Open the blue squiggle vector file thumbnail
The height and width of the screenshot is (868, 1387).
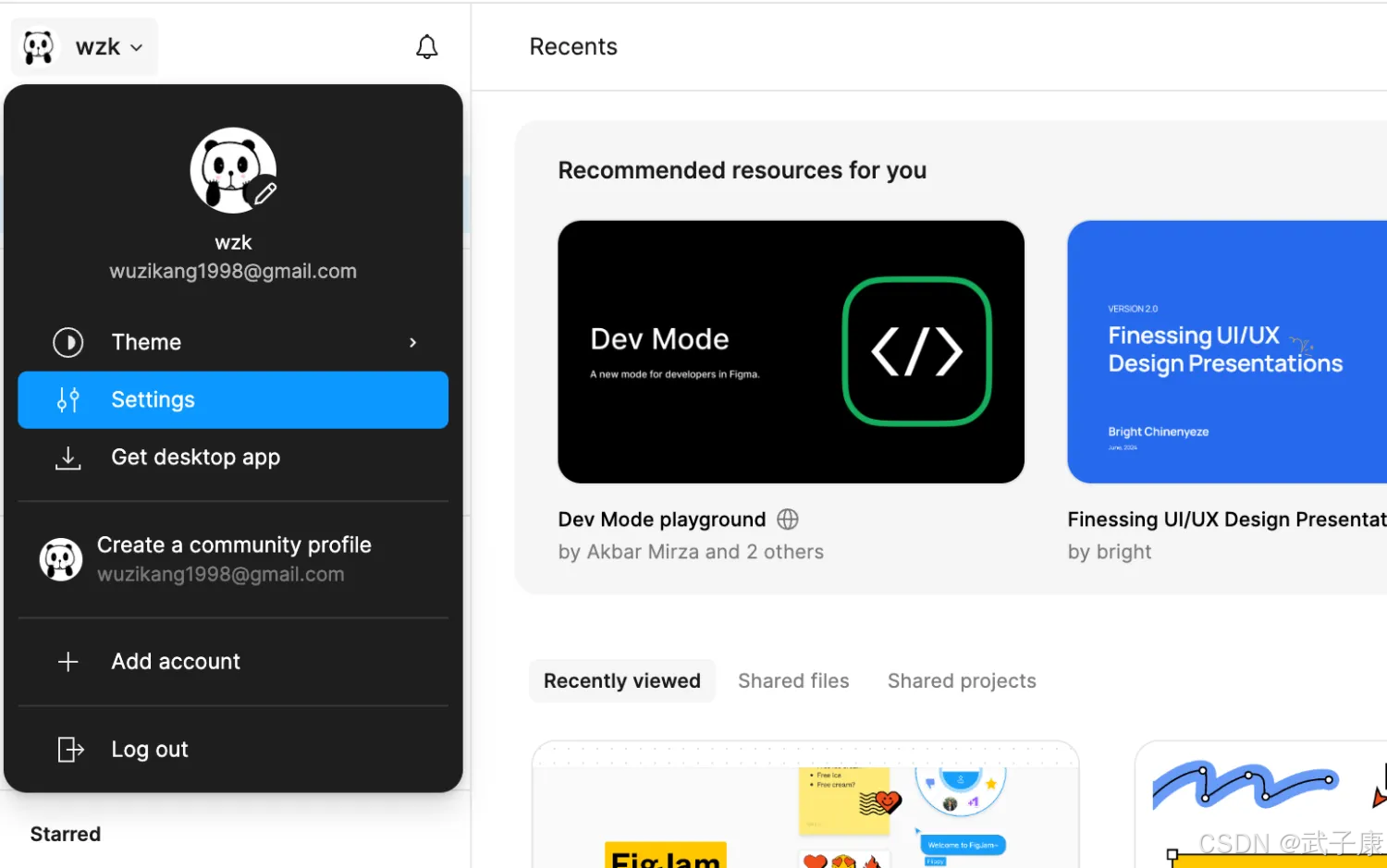pyautogui.click(x=1261, y=804)
